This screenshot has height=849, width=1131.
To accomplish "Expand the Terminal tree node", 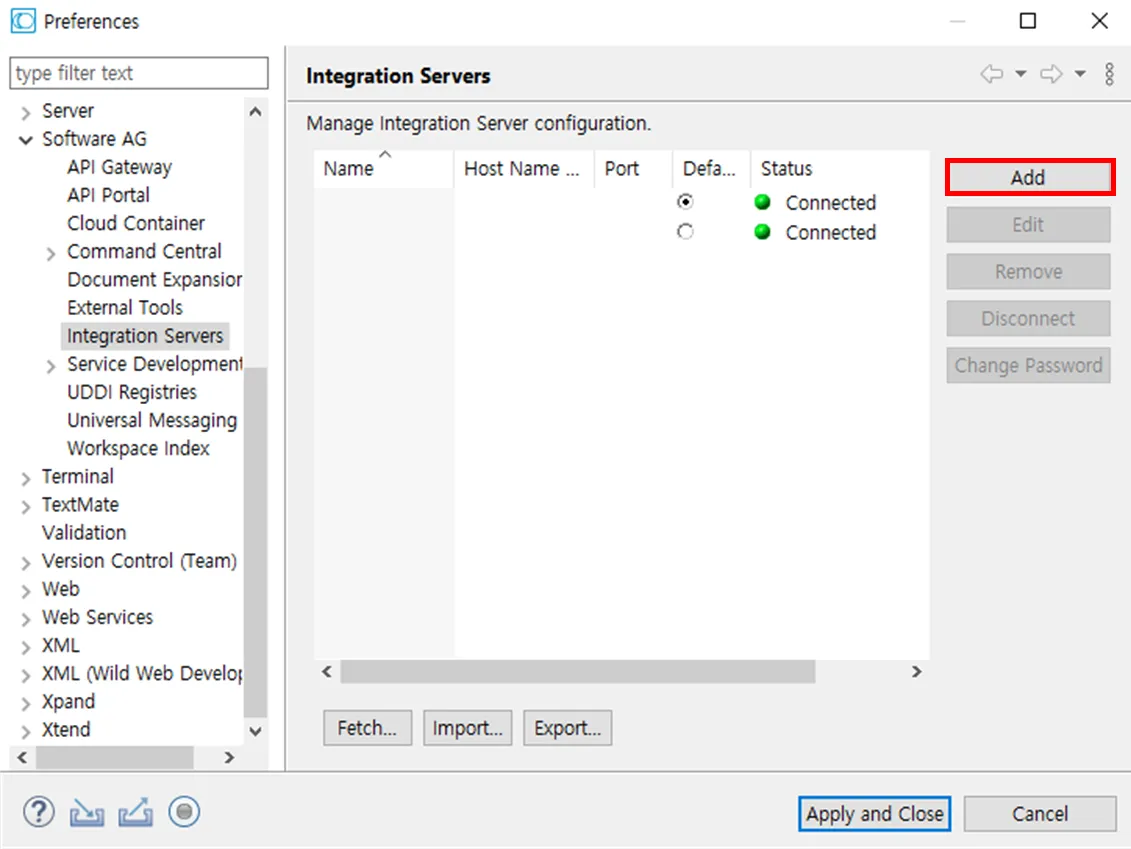I will click(26, 478).
